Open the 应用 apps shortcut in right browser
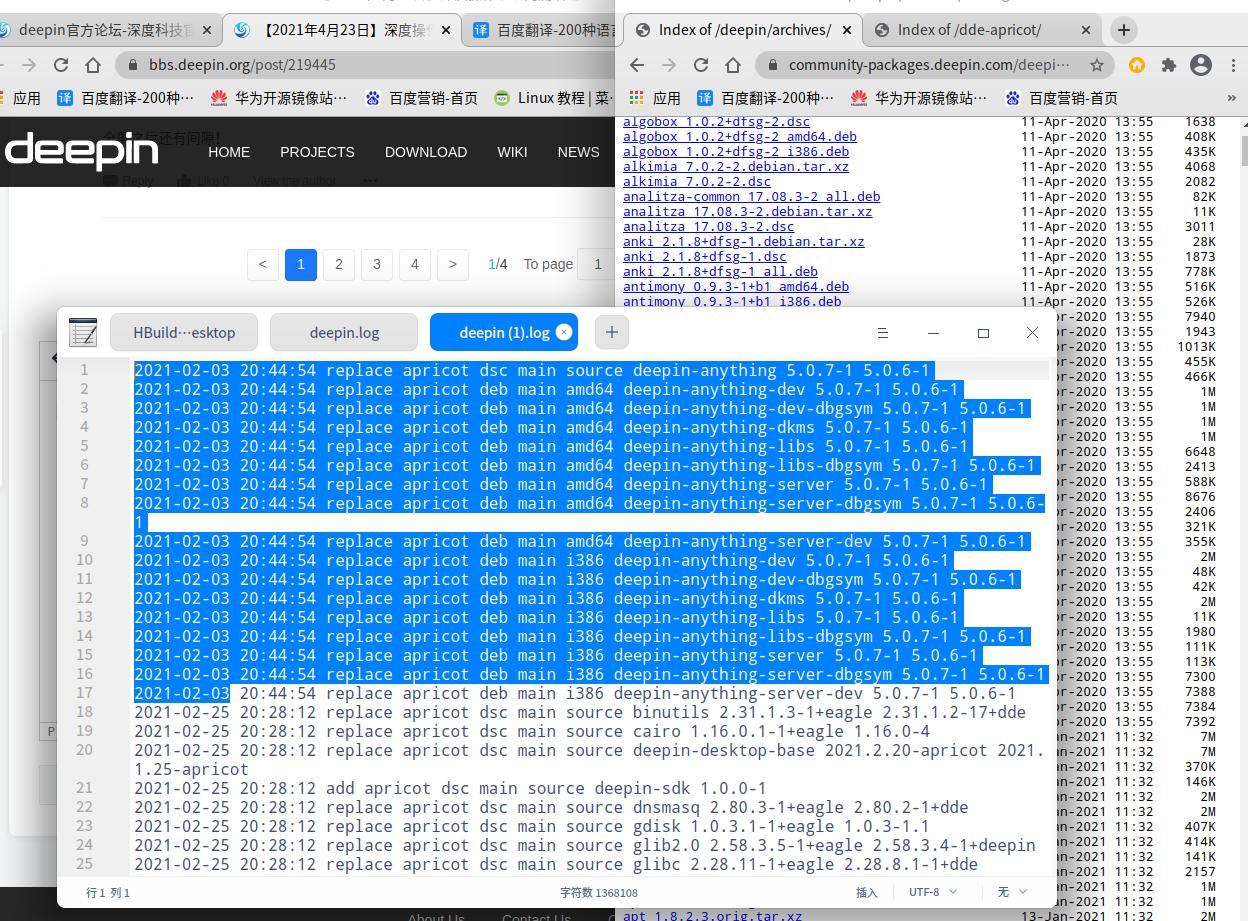The image size is (1248, 921). click(654, 98)
